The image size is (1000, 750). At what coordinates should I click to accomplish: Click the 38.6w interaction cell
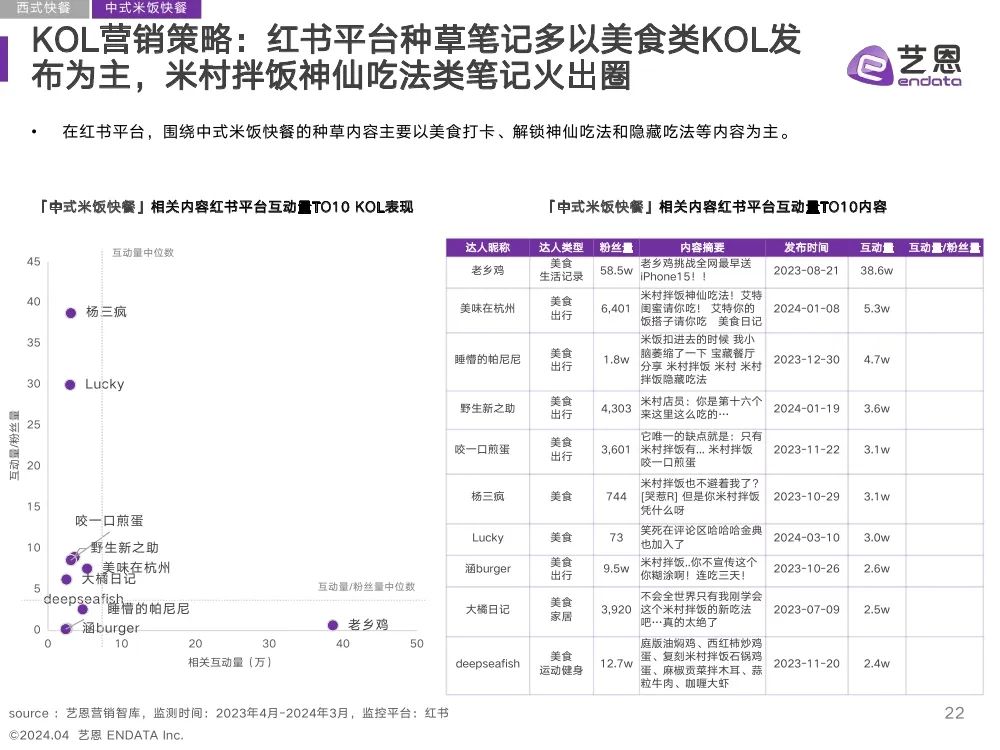[x=876, y=270]
